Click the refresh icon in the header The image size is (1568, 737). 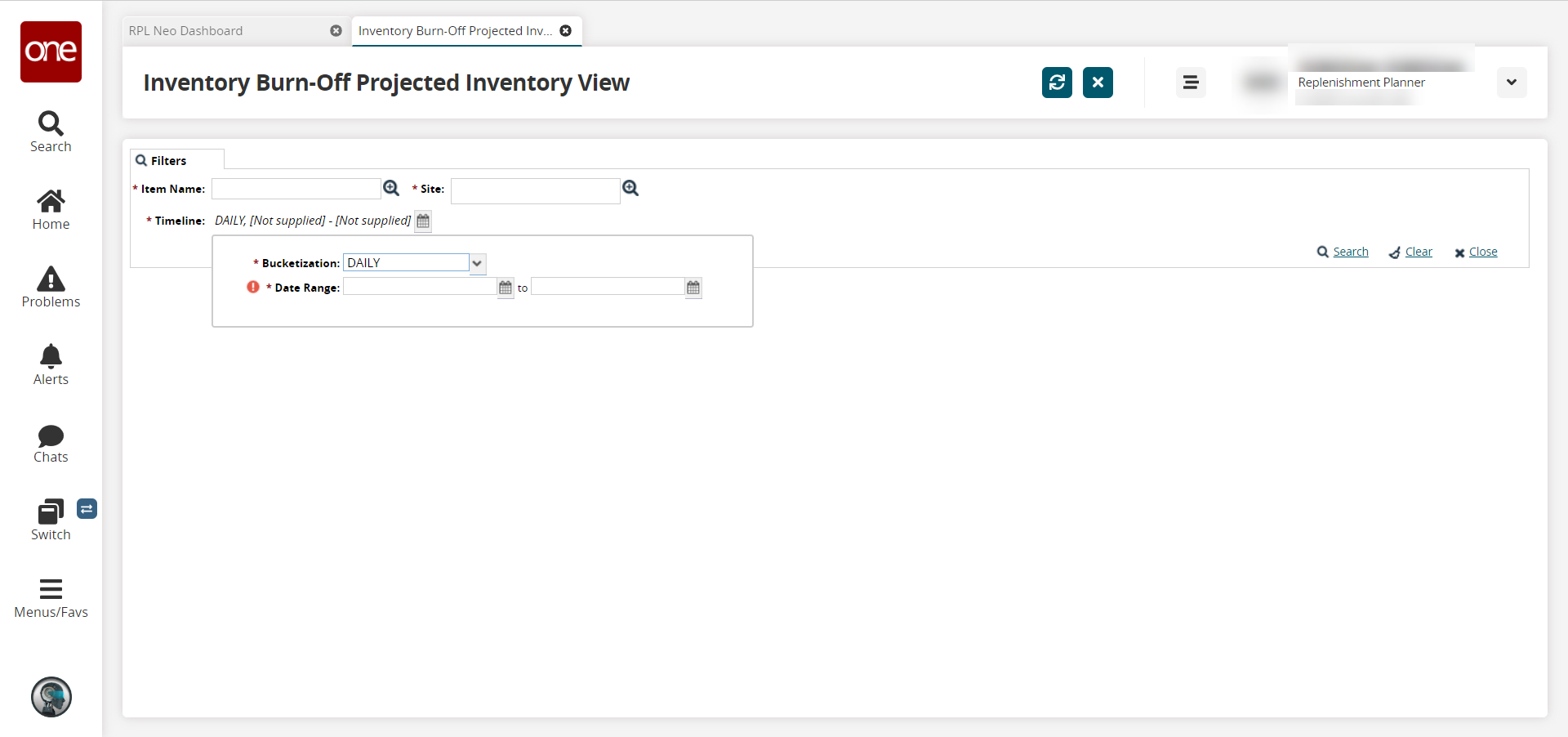1057,83
